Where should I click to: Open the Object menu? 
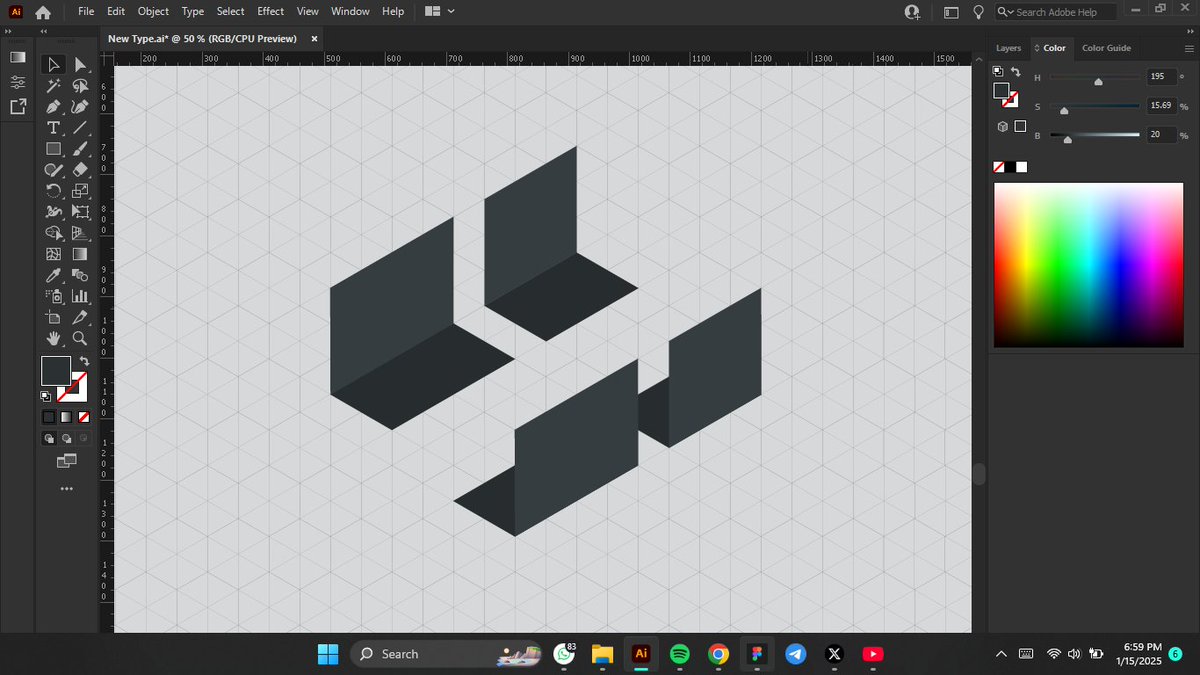coord(153,11)
